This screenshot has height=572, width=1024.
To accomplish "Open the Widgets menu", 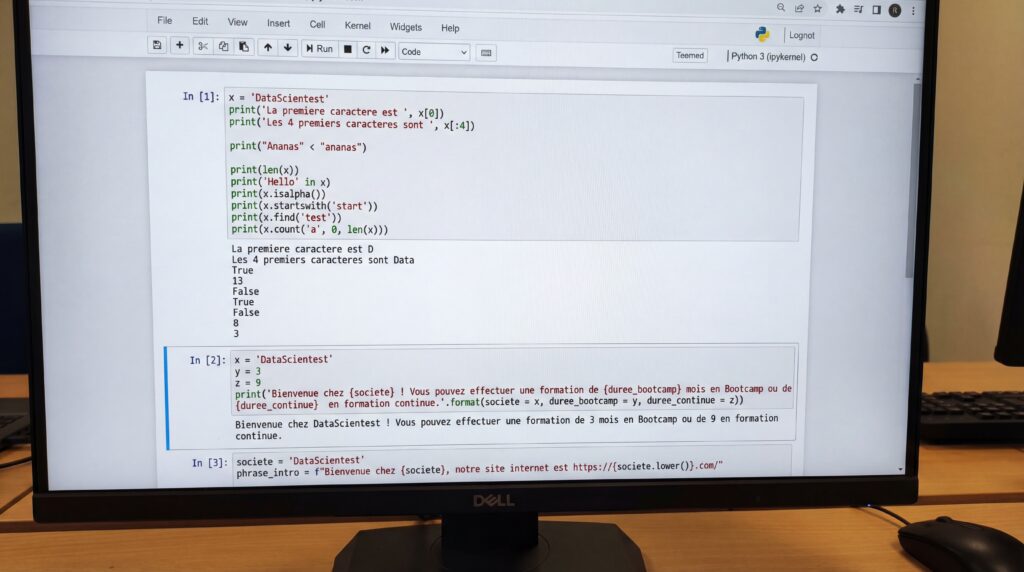I will (x=406, y=27).
